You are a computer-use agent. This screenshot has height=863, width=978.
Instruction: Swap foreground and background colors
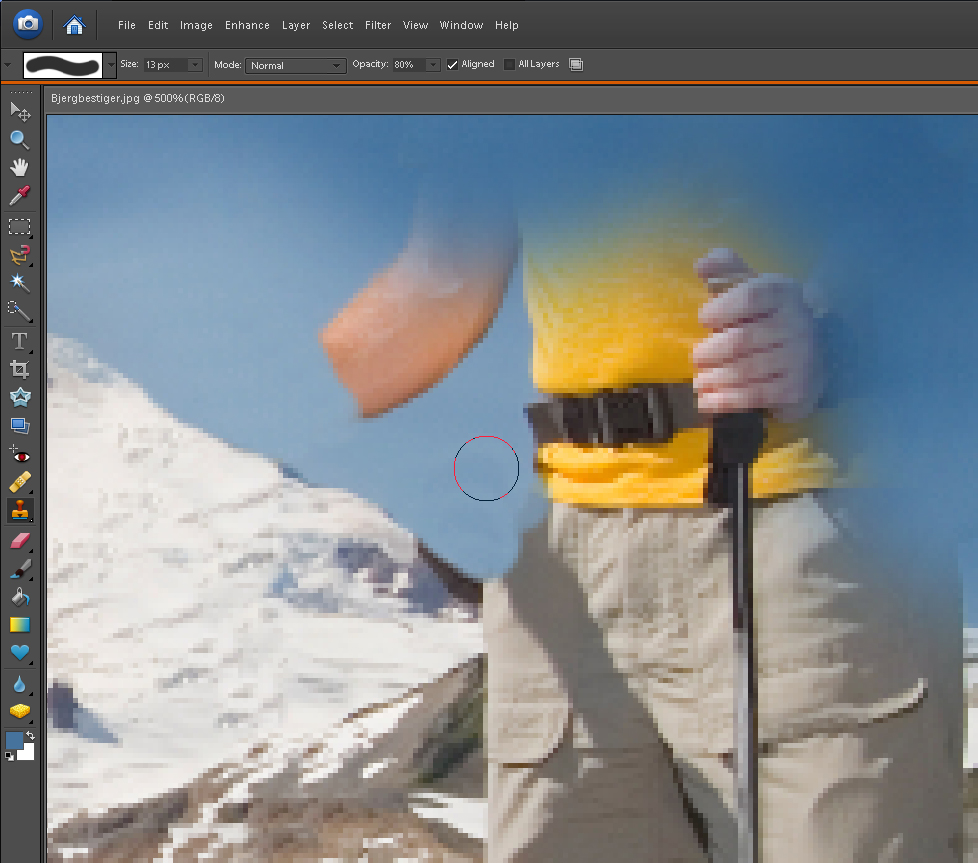30,736
